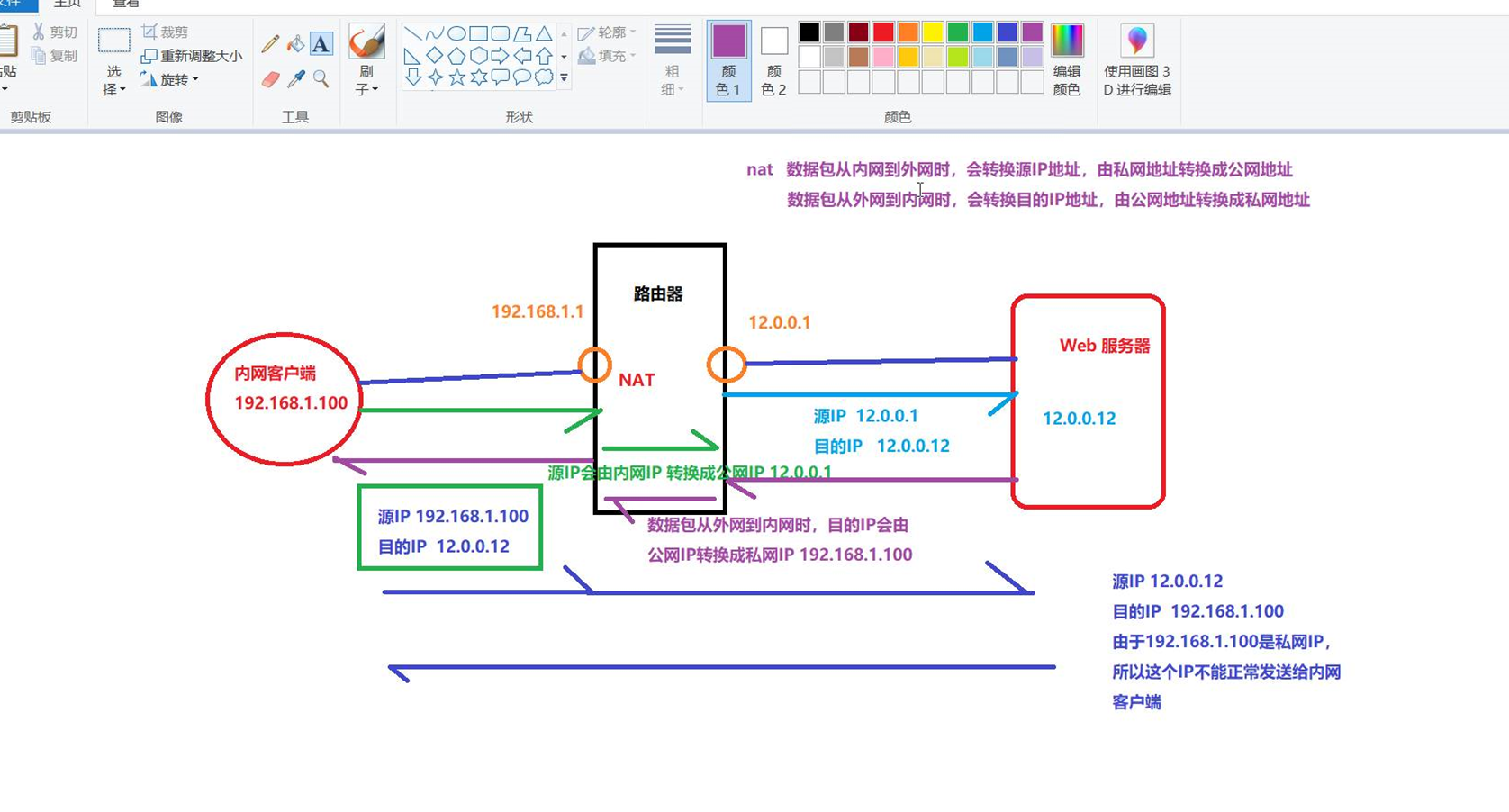The width and height of the screenshot is (1509, 812).
Task: Choose the Right triangle shape
Action: coord(412,56)
